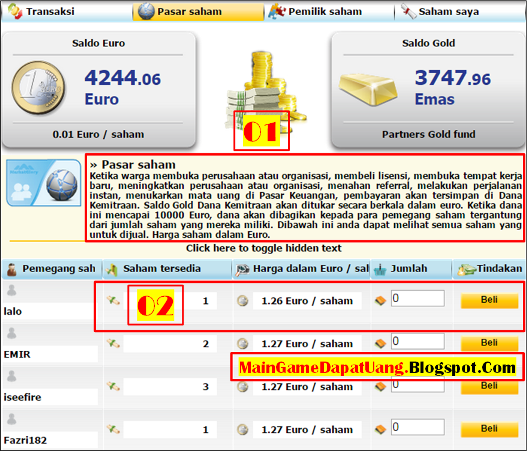Image resolution: width=527 pixels, height=452 pixels.
Task: Click EMIR's available shares value 2
Action: (x=206, y=343)
